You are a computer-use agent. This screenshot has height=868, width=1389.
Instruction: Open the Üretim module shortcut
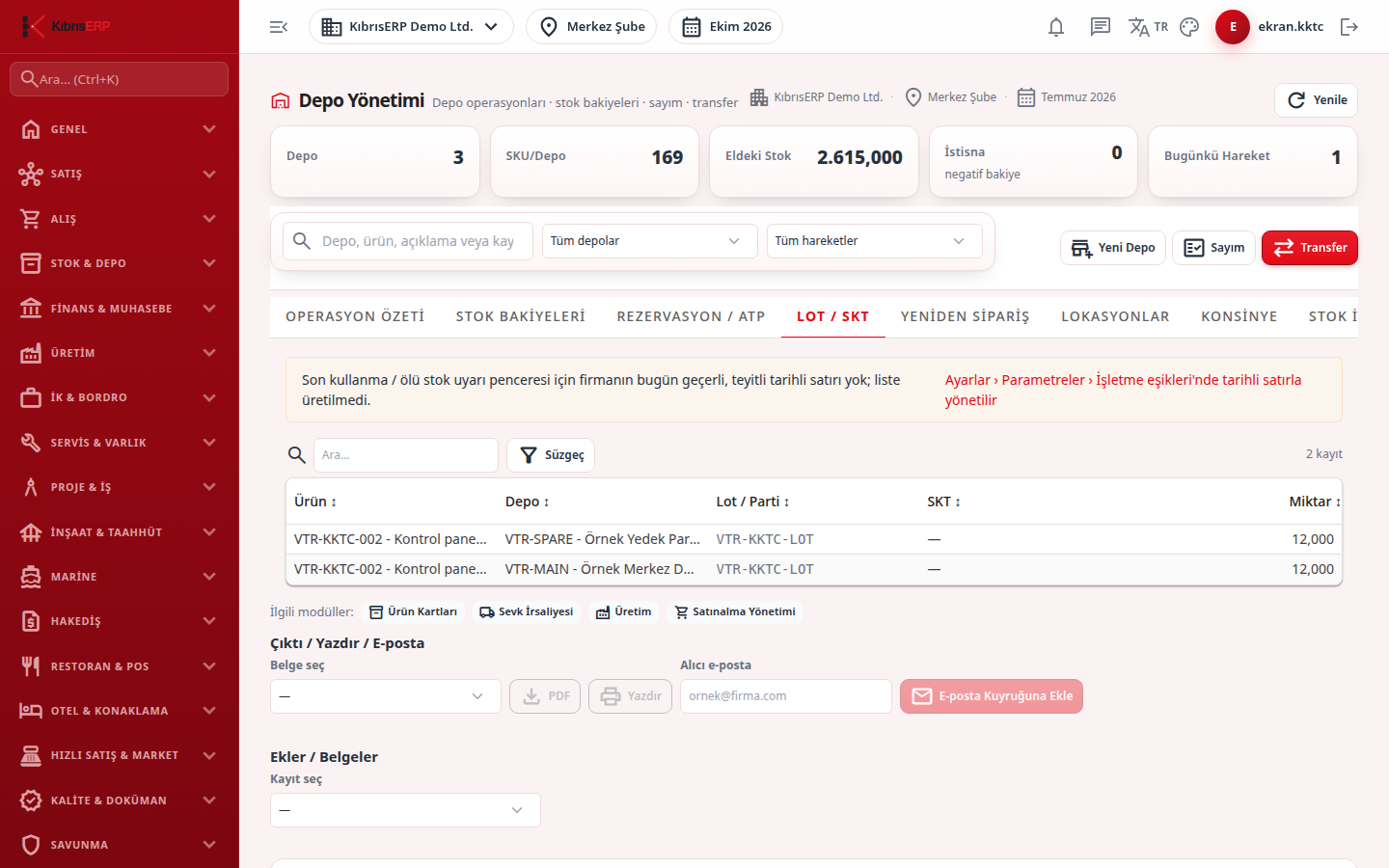pos(623,612)
